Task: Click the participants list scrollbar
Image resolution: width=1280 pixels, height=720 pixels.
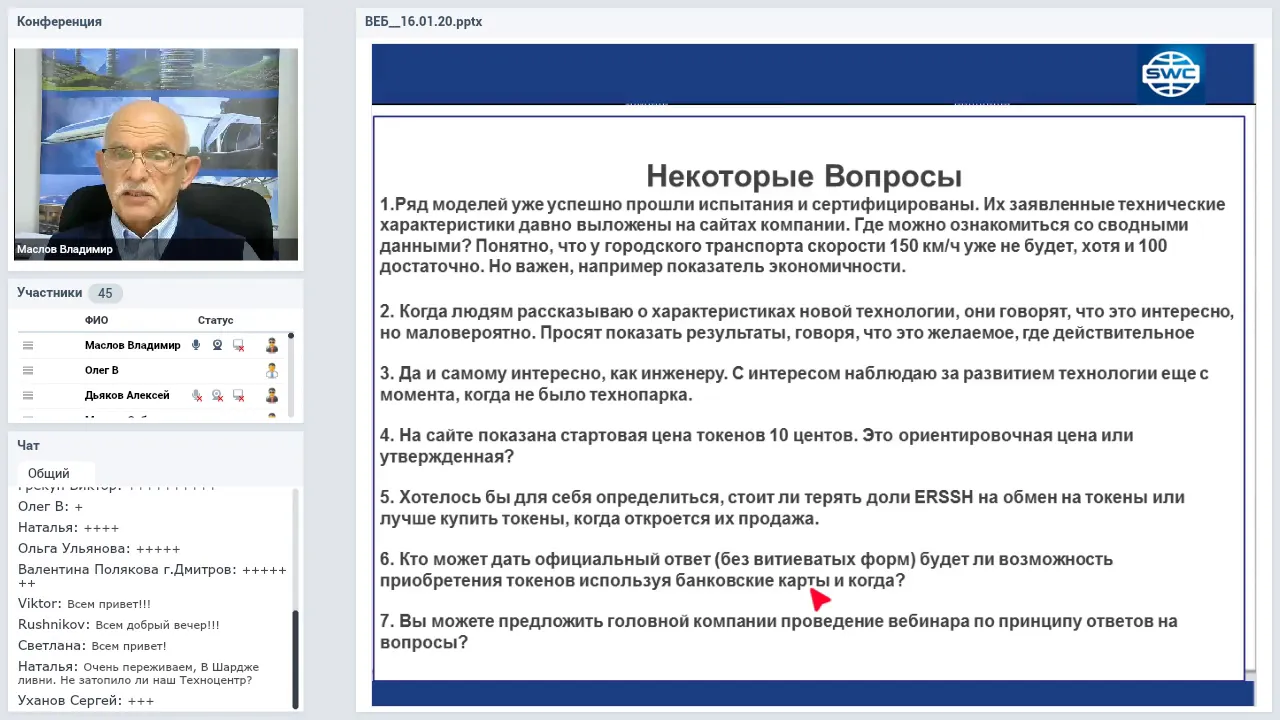Action: coord(291,375)
